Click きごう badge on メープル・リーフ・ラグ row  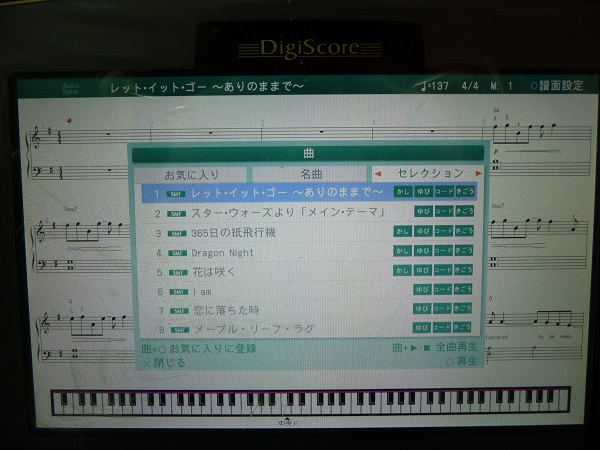tap(463, 328)
